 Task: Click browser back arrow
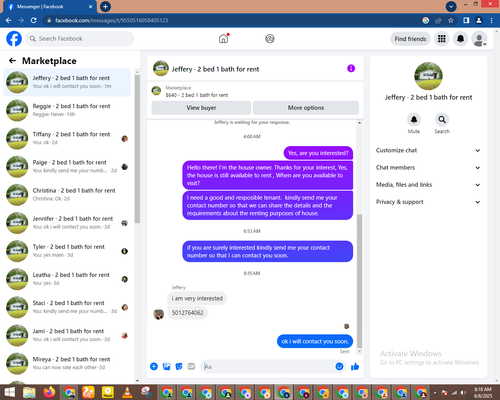pos(9,20)
